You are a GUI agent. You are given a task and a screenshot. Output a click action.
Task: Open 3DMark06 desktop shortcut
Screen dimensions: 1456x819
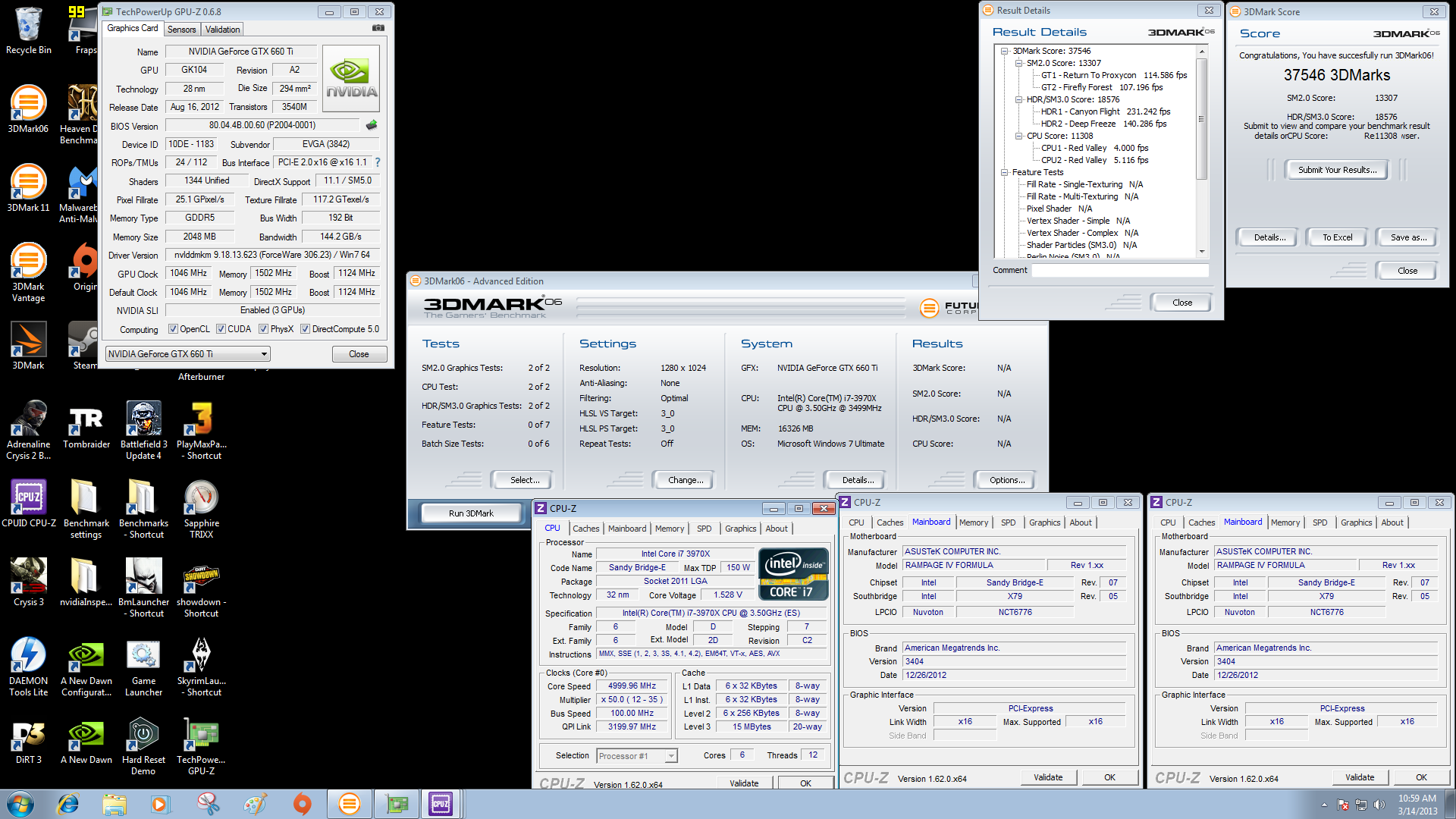[x=28, y=108]
